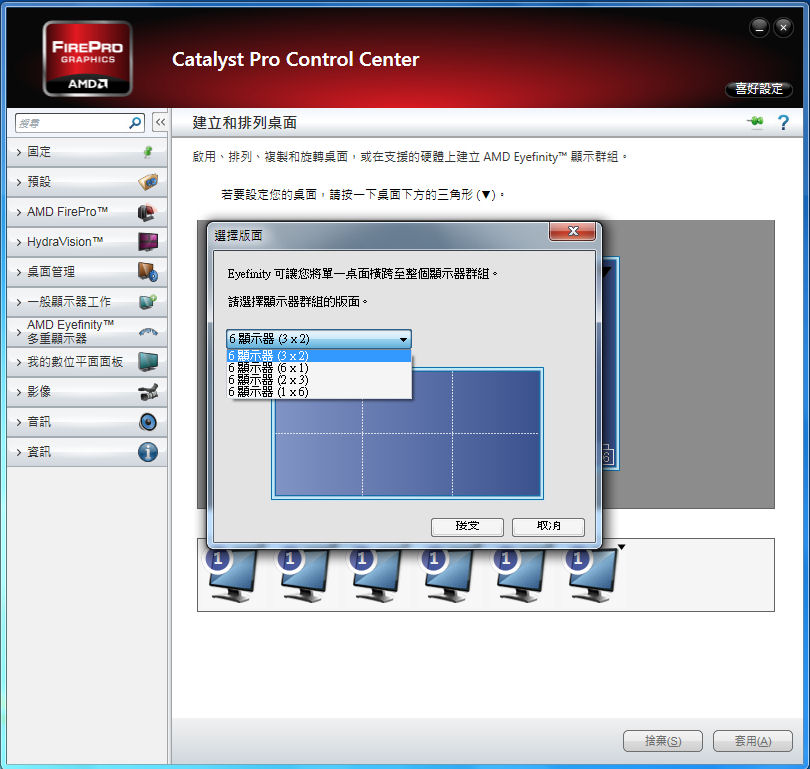Select the fifth monitor icon in display row

[x=520, y=575]
